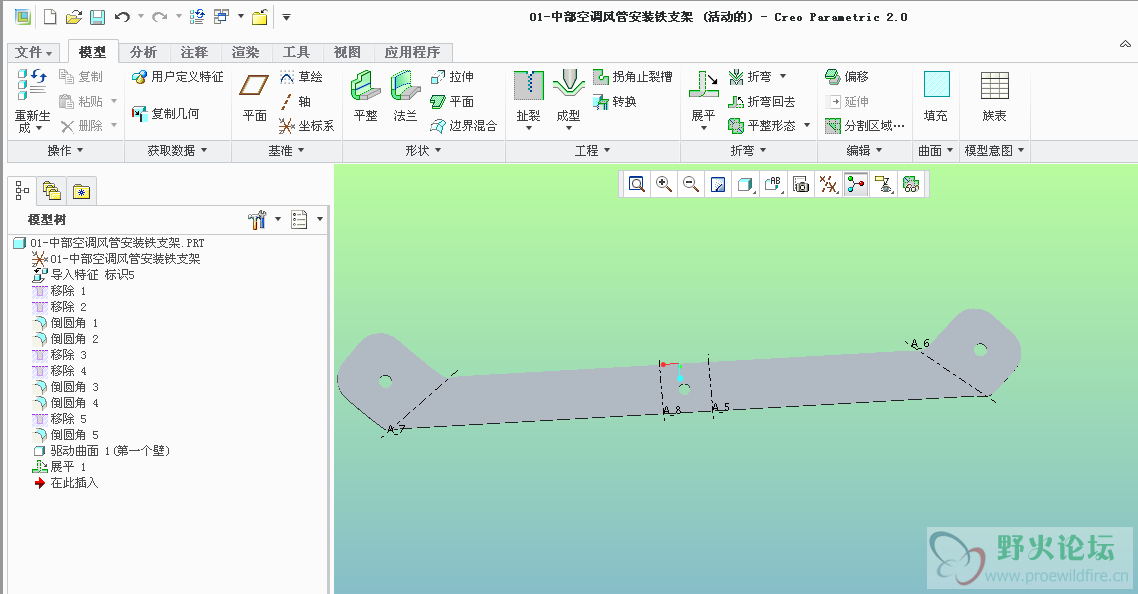Click the Unbend (展平) tool
Viewport: 1138px width, 594px height.
click(703, 100)
